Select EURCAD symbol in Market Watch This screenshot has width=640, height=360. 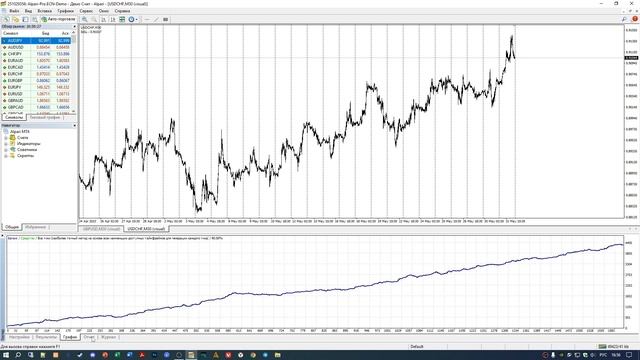coord(16,67)
